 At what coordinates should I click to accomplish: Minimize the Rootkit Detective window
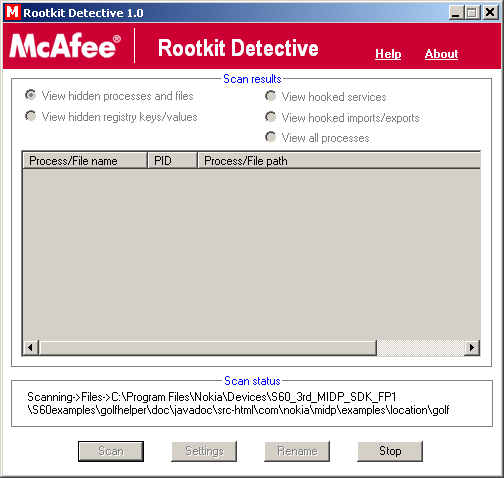456,13
